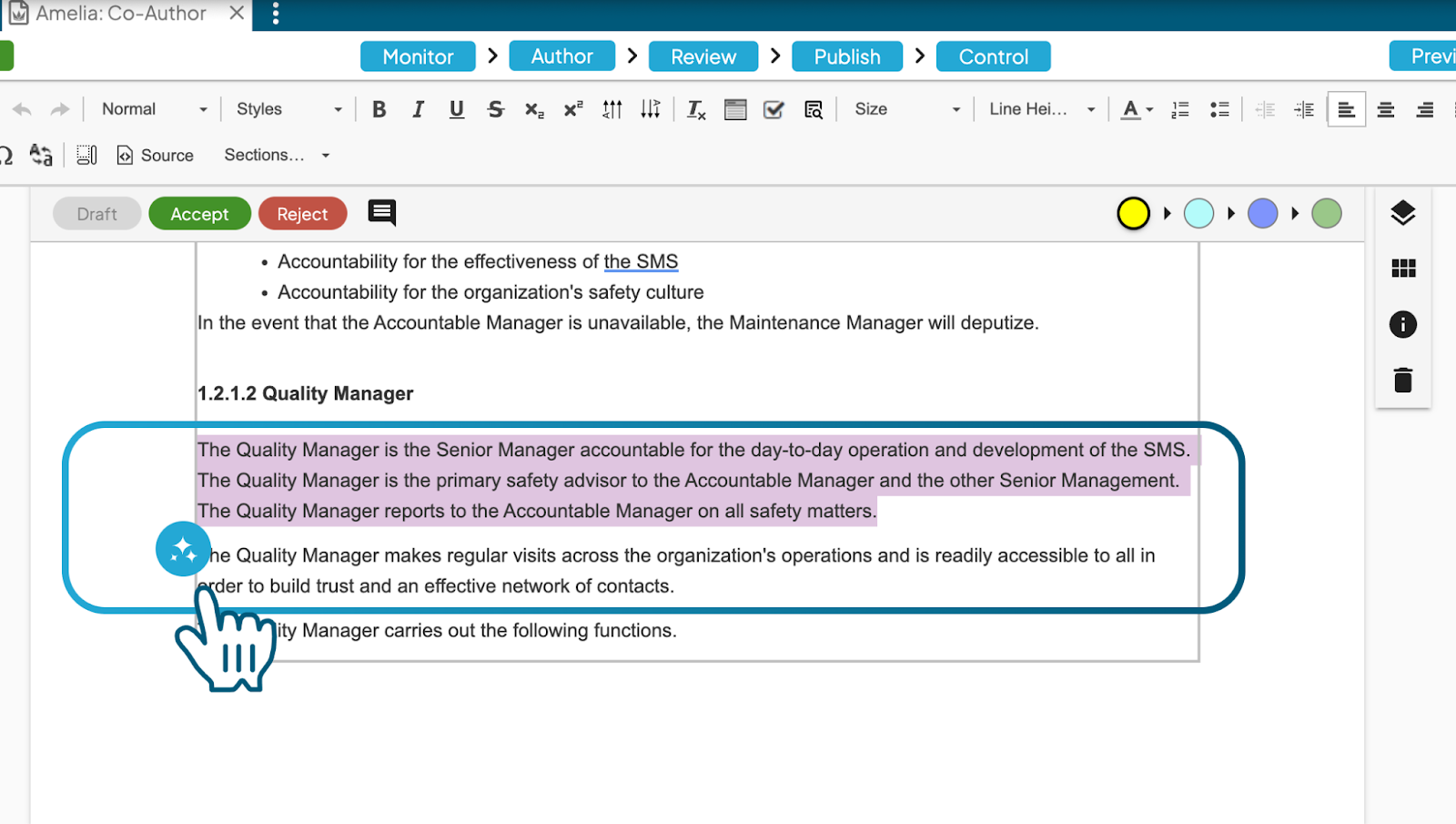This screenshot has height=824, width=1456.
Task: Go to the Review stage
Action: (703, 56)
